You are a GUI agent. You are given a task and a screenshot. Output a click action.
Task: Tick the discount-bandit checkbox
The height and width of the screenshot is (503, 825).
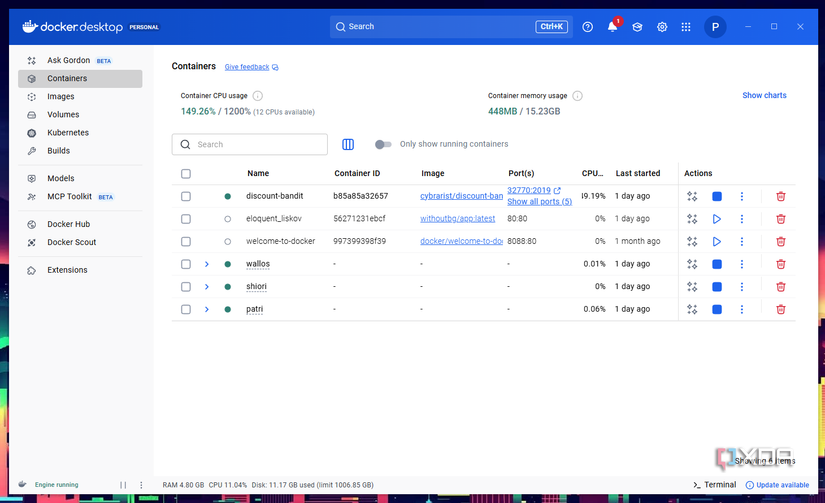pyautogui.click(x=186, y=196)
